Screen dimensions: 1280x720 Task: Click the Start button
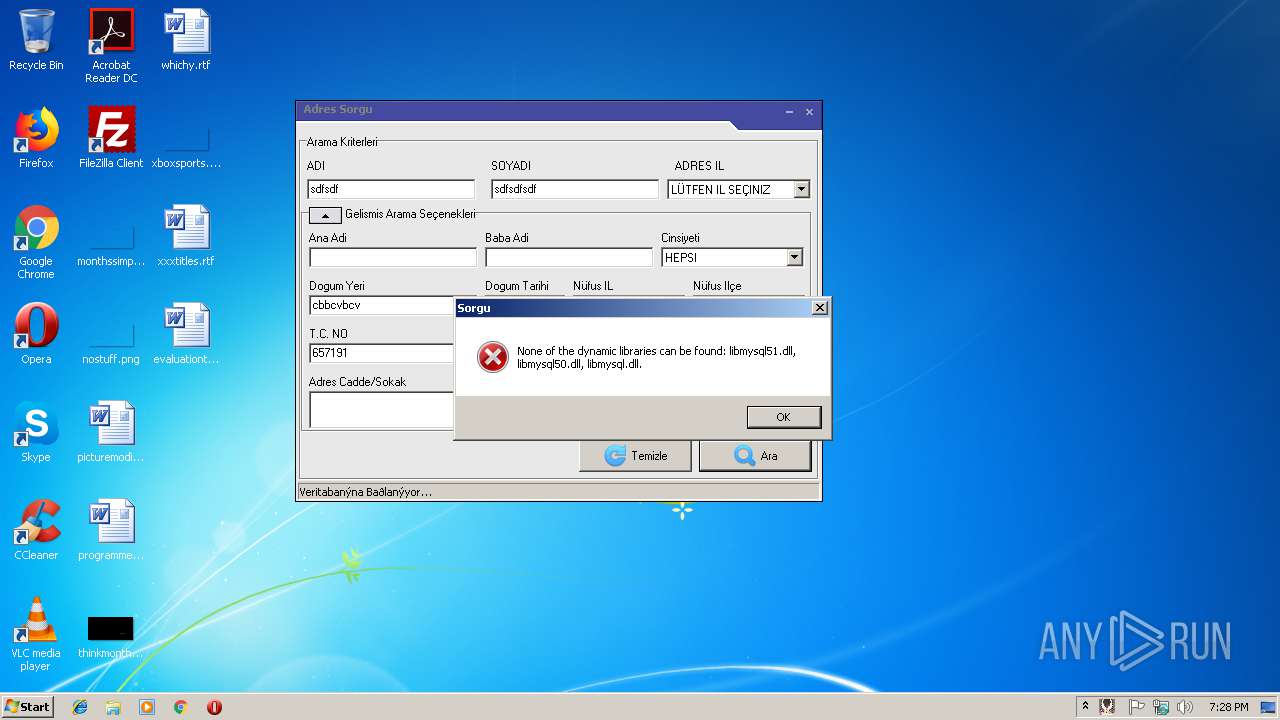pyautogui.click(x=28, y=707)
